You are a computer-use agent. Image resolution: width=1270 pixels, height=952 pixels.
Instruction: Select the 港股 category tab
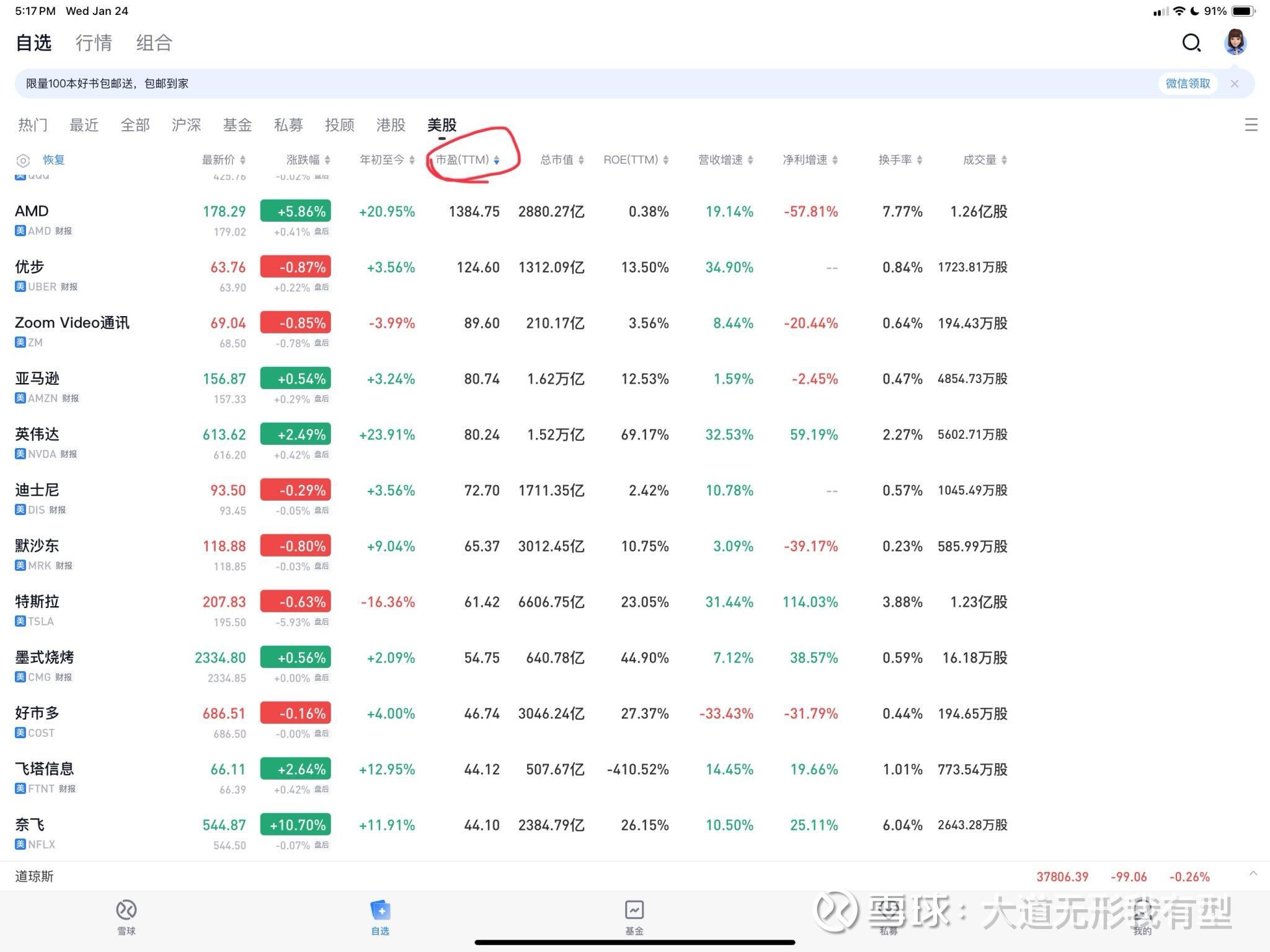pyautogui.click(x=391, y=125)
